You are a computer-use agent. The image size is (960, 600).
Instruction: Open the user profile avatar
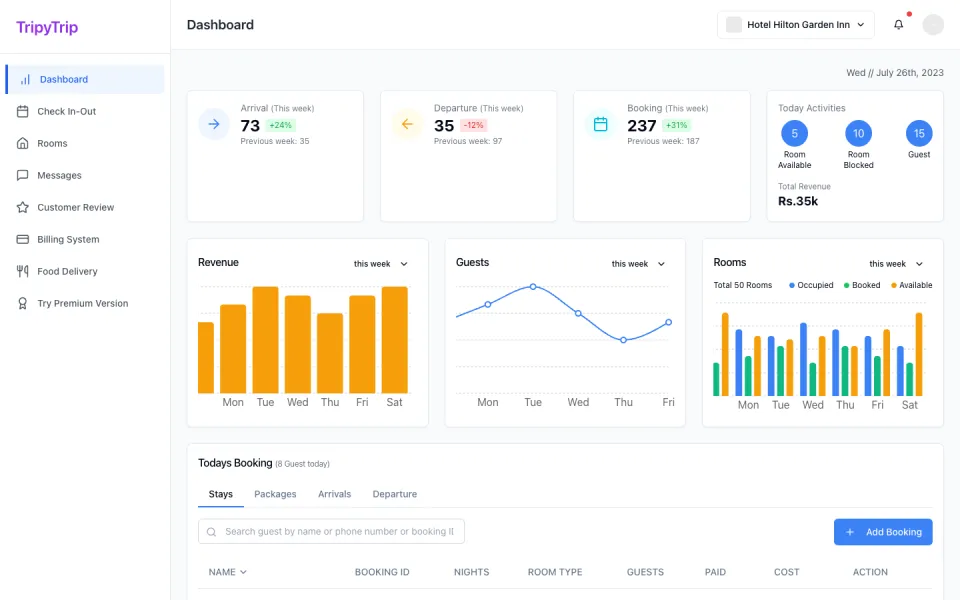933,24
